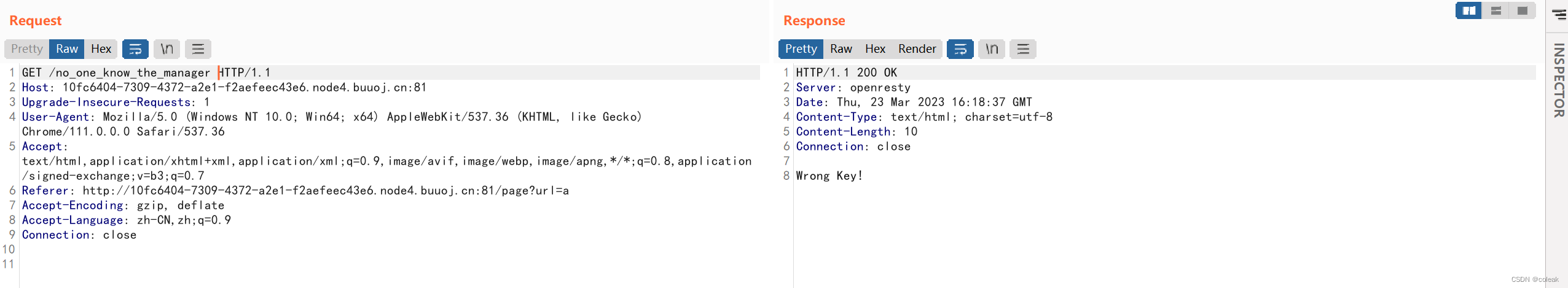
Task: Switch Response view to Pretty tab
Action: [x=801, y=49]
